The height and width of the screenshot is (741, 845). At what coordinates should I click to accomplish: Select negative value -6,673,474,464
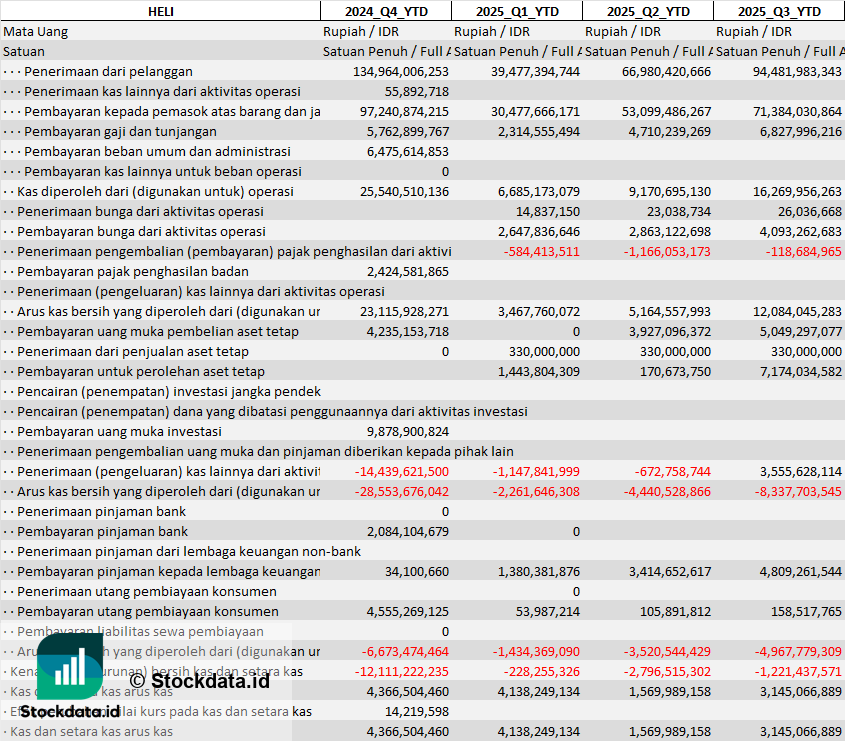point(405,651)
